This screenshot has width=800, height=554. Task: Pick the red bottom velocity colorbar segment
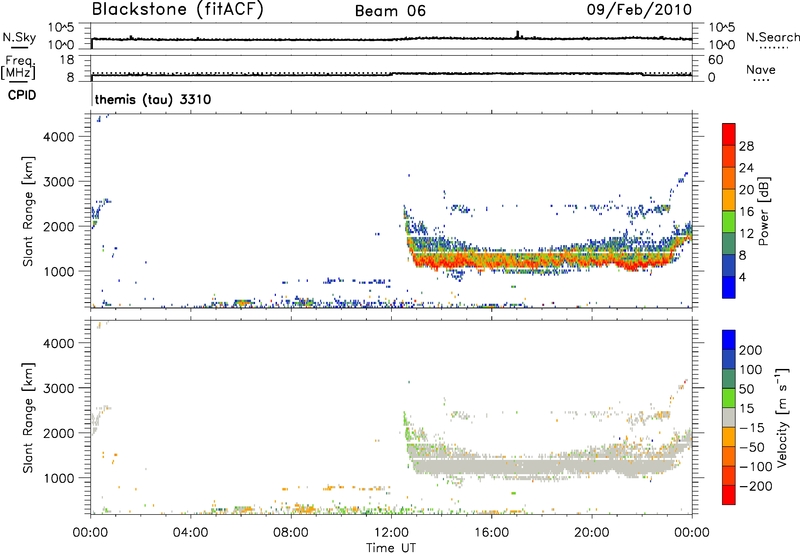click(x=729, y=495)
